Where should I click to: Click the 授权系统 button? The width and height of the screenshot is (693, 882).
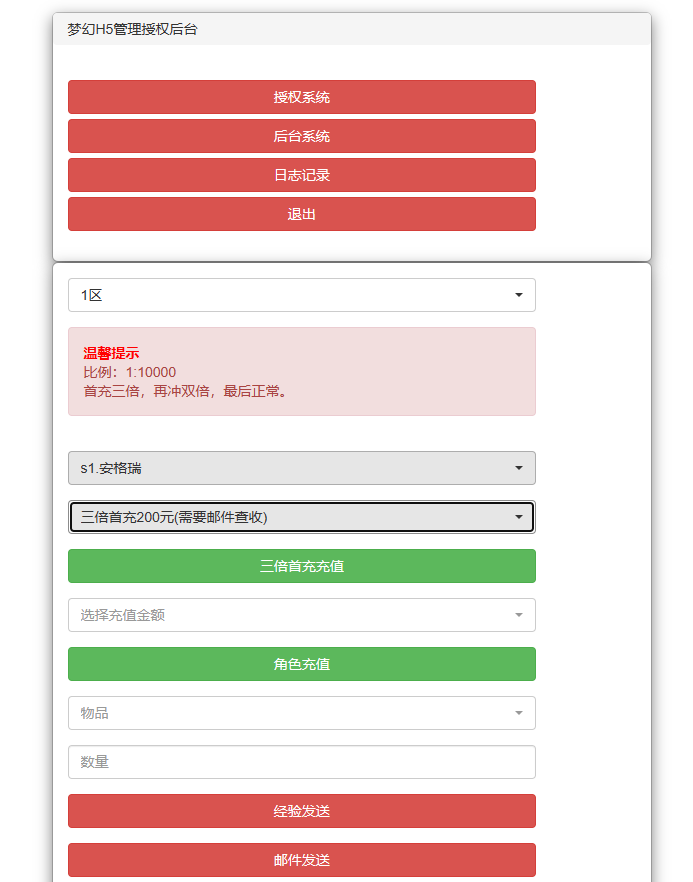[x=301, y=97]
